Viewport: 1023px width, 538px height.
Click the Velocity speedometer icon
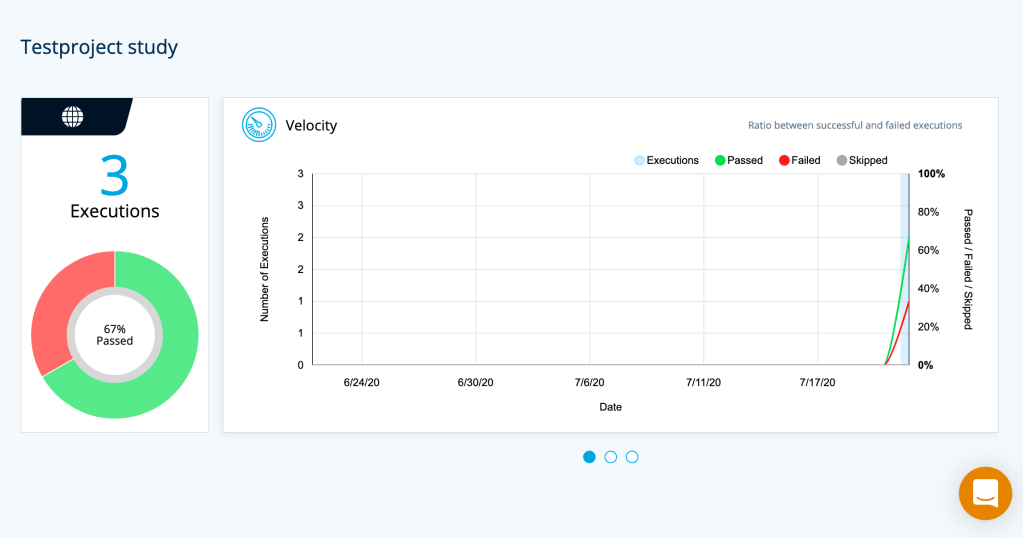(x=259, y=125)
